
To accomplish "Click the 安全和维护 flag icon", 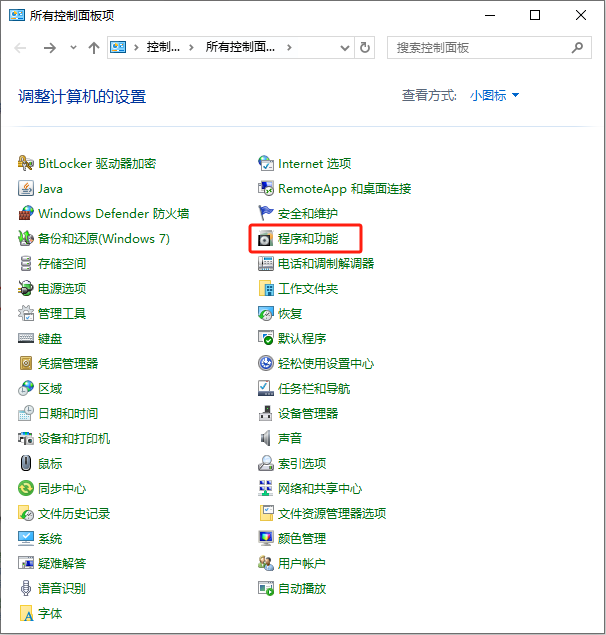I will pyautogui.click(x=266, y=213).
